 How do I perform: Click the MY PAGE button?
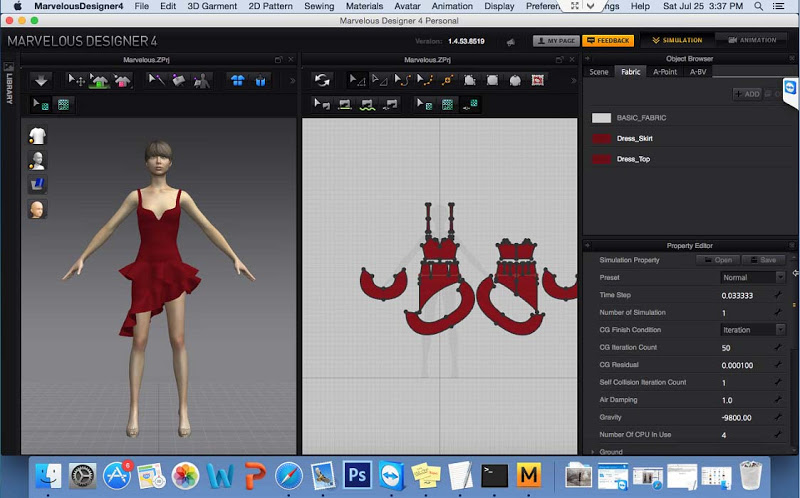[x=556, y=41]
